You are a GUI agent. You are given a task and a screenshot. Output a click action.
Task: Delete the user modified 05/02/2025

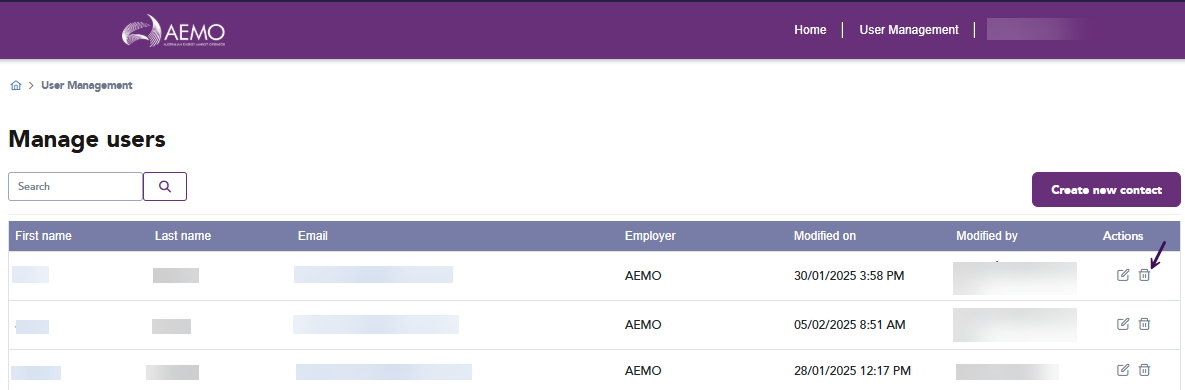point(1144,323)
